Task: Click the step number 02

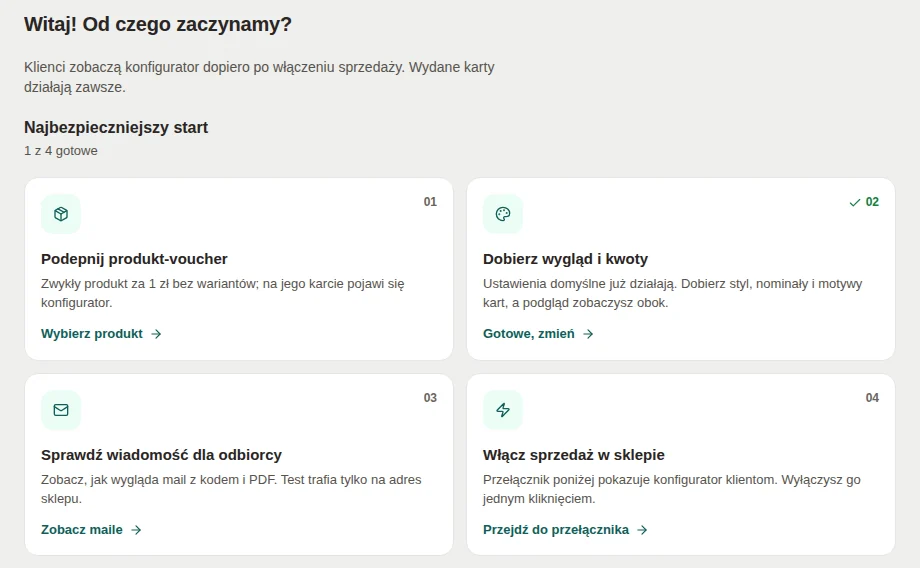Action: coord(872,202)
